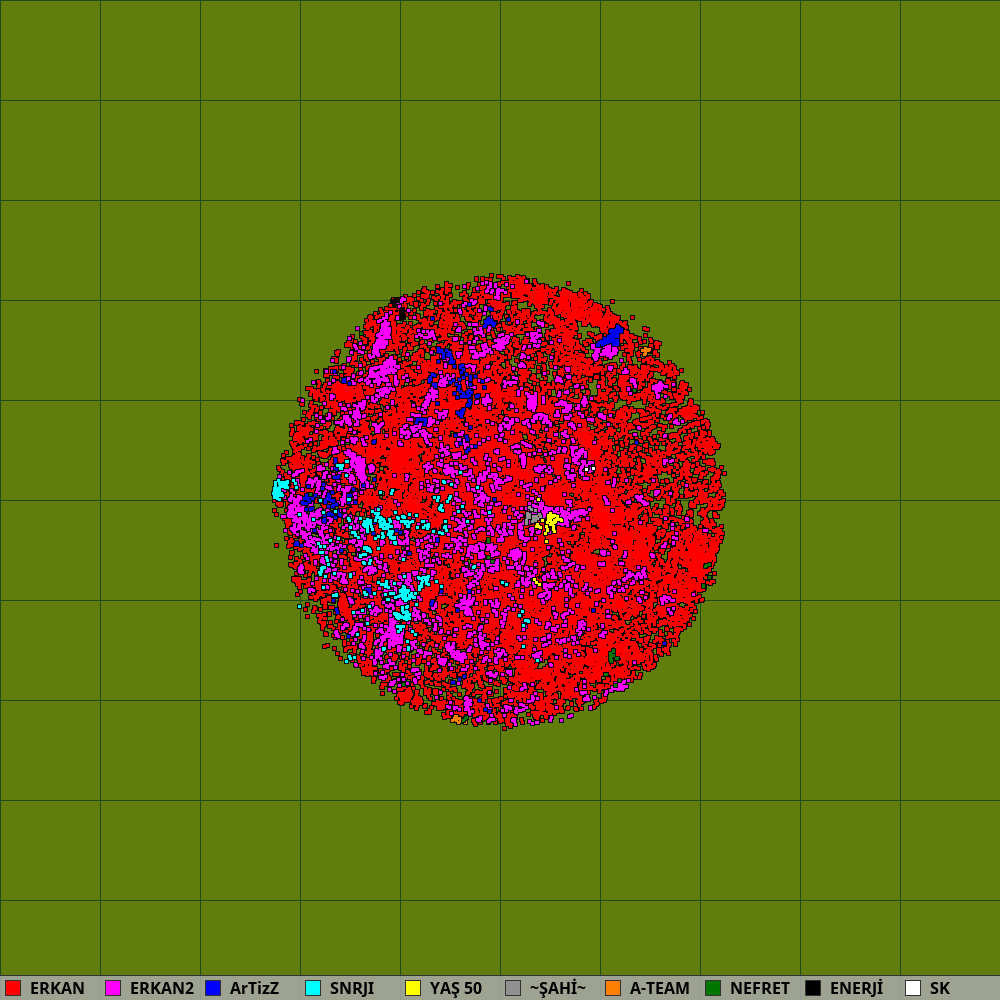1000x1000 pixels.
Task: Click the YAŞ 50 legend label
Action: 455,988
